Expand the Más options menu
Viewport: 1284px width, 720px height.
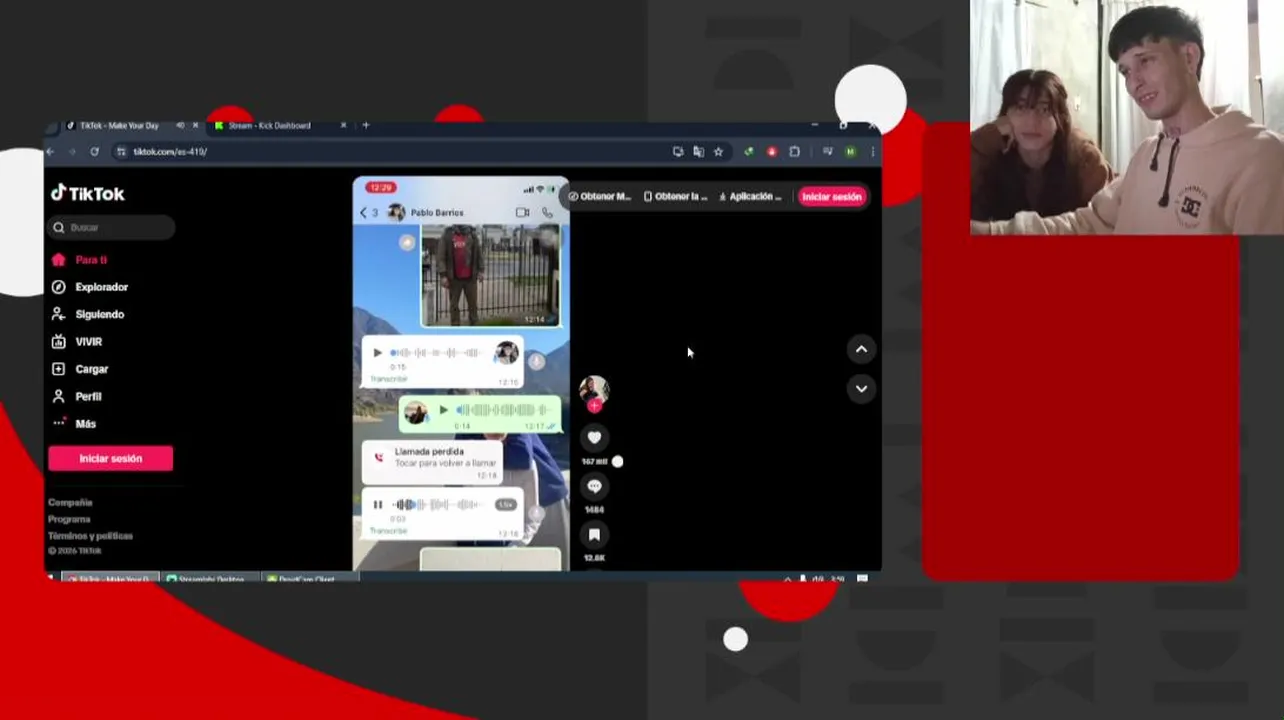(x=74, y=424)
